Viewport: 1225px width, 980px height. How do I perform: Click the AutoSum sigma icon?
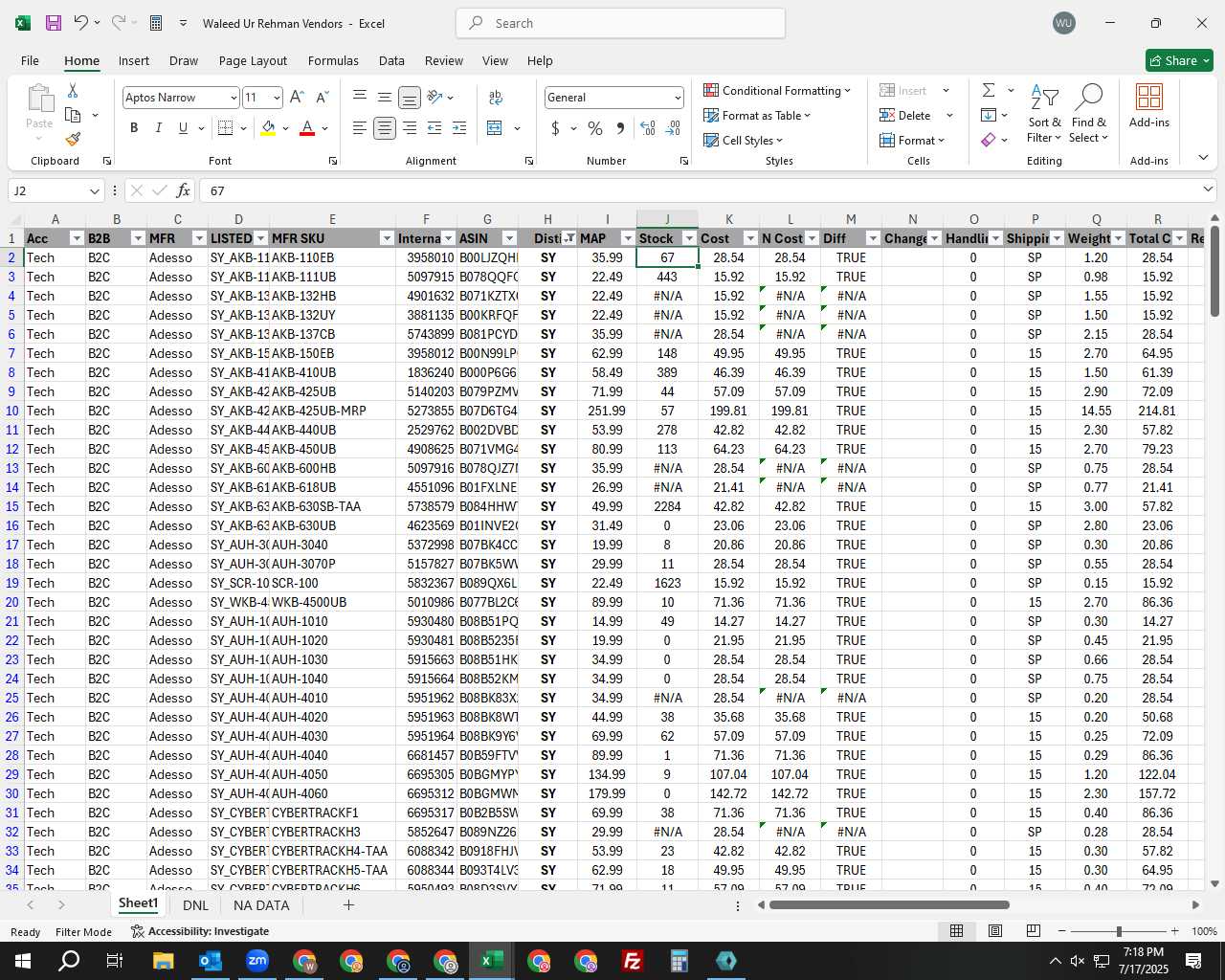(x=989, y=90)
